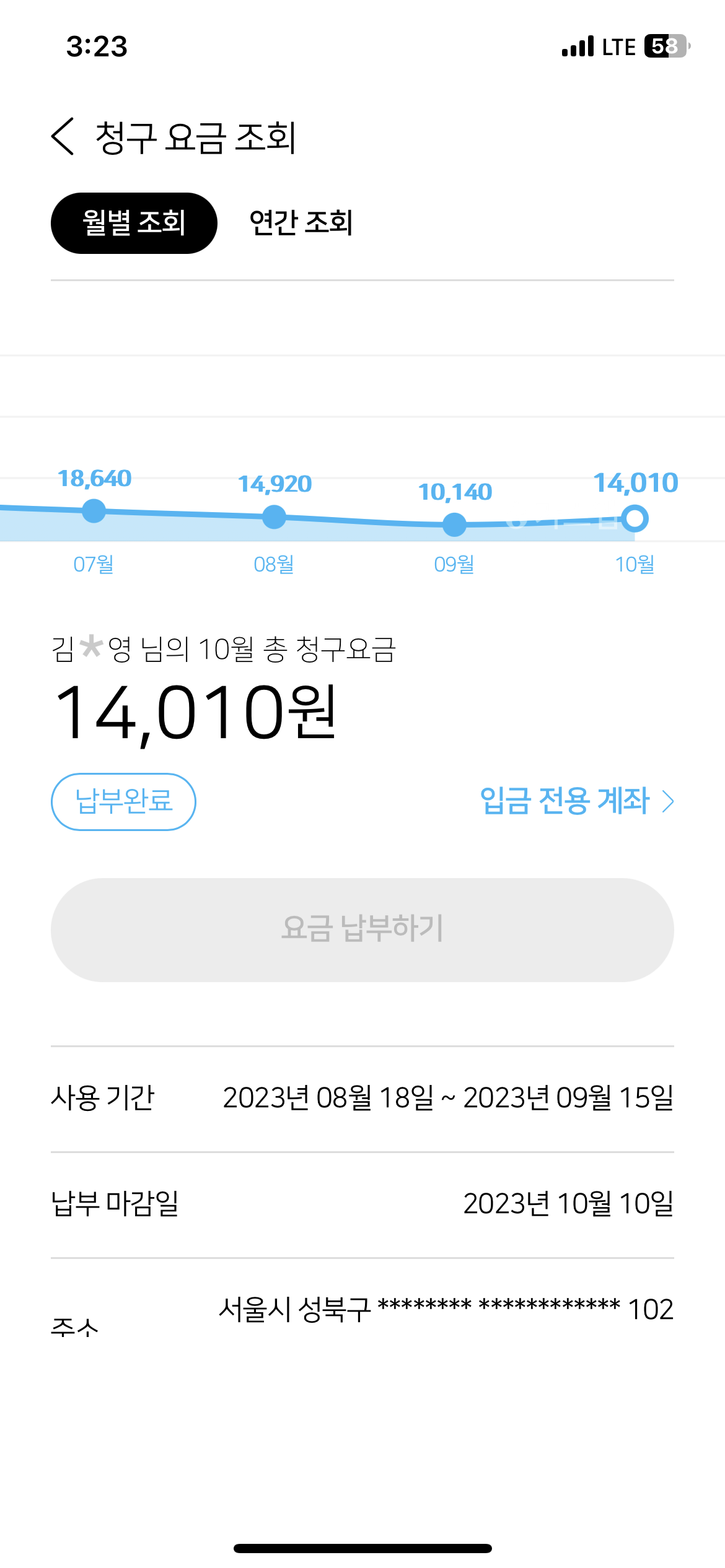Tap the battery indicator in status bar
Screen dimensions: 725x1568
click(667, 46)
